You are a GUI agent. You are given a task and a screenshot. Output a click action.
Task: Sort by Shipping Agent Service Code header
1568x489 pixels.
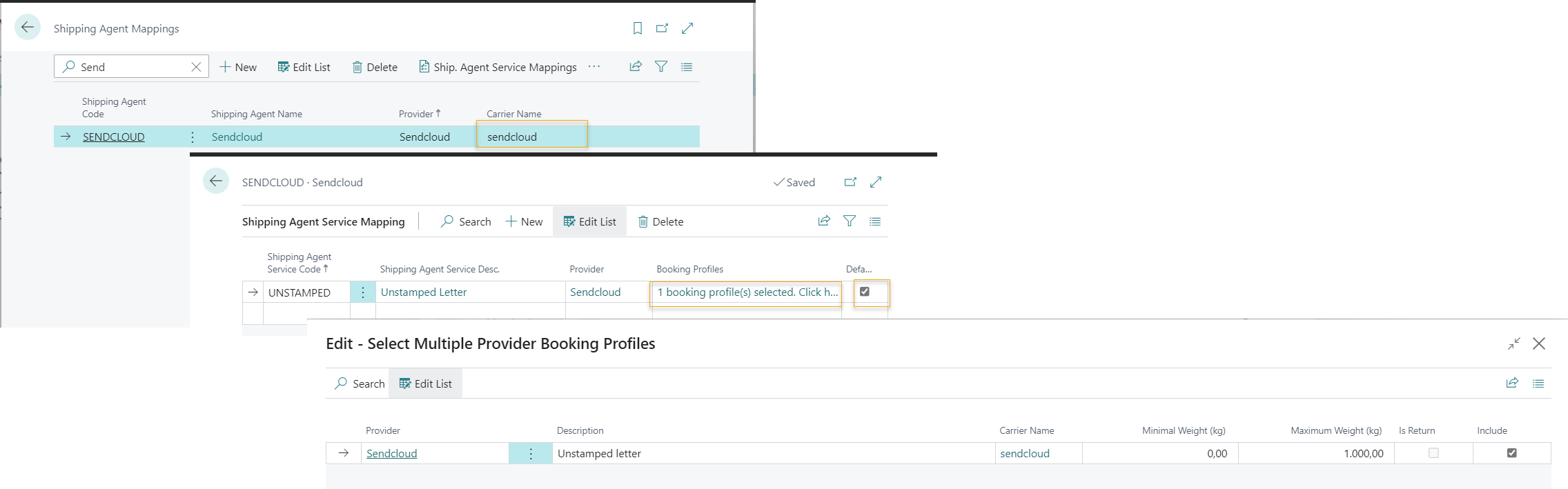[x=299, y=263]
